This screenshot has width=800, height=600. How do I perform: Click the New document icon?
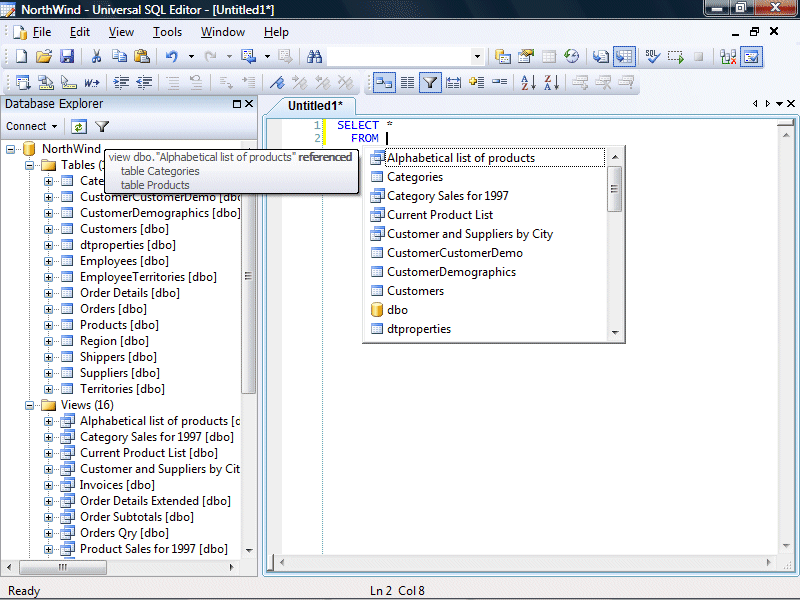pos(20,57)
